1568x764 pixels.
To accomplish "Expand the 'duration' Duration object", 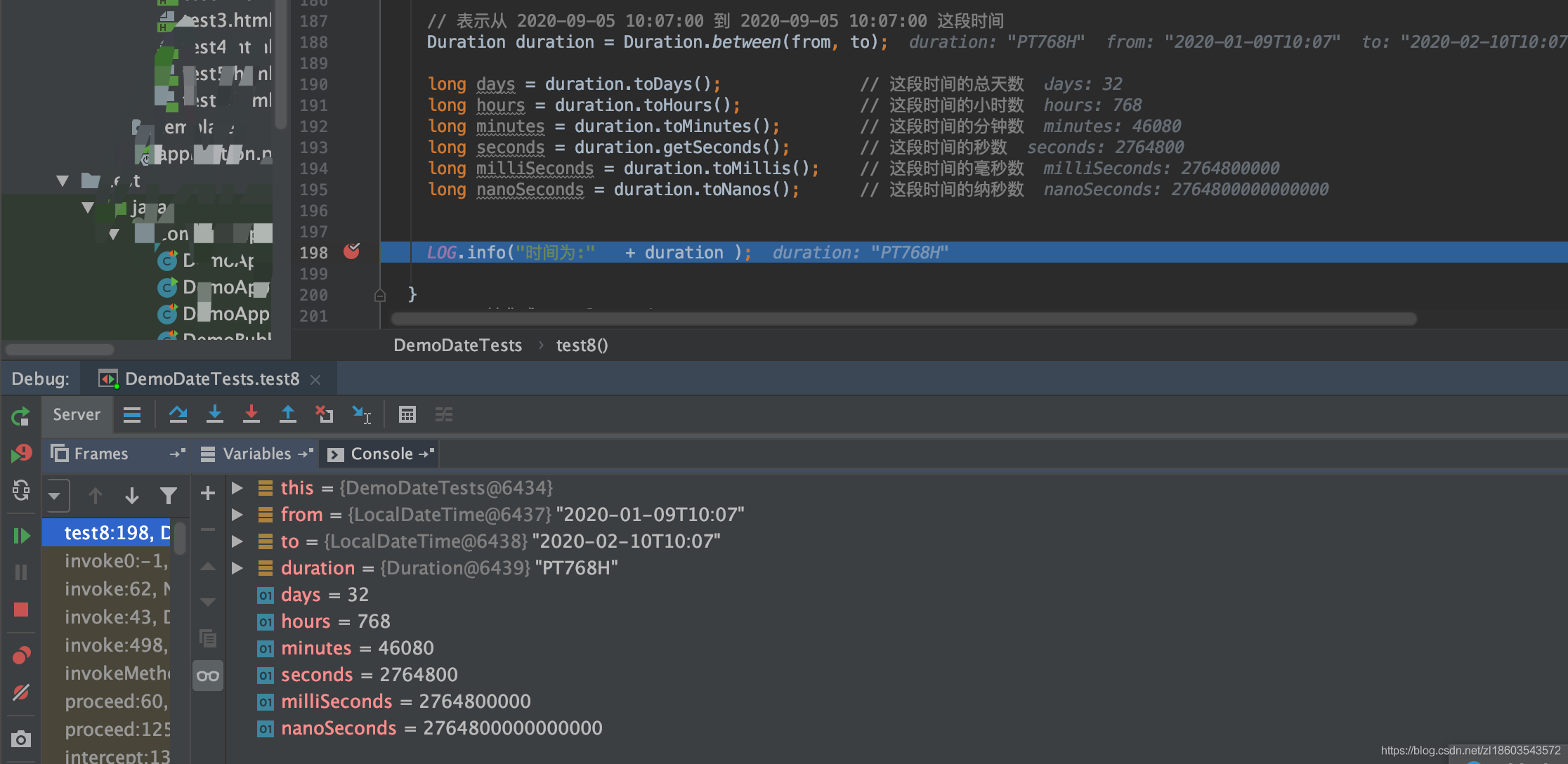I will pyautogui.click(x=238, y=568).
